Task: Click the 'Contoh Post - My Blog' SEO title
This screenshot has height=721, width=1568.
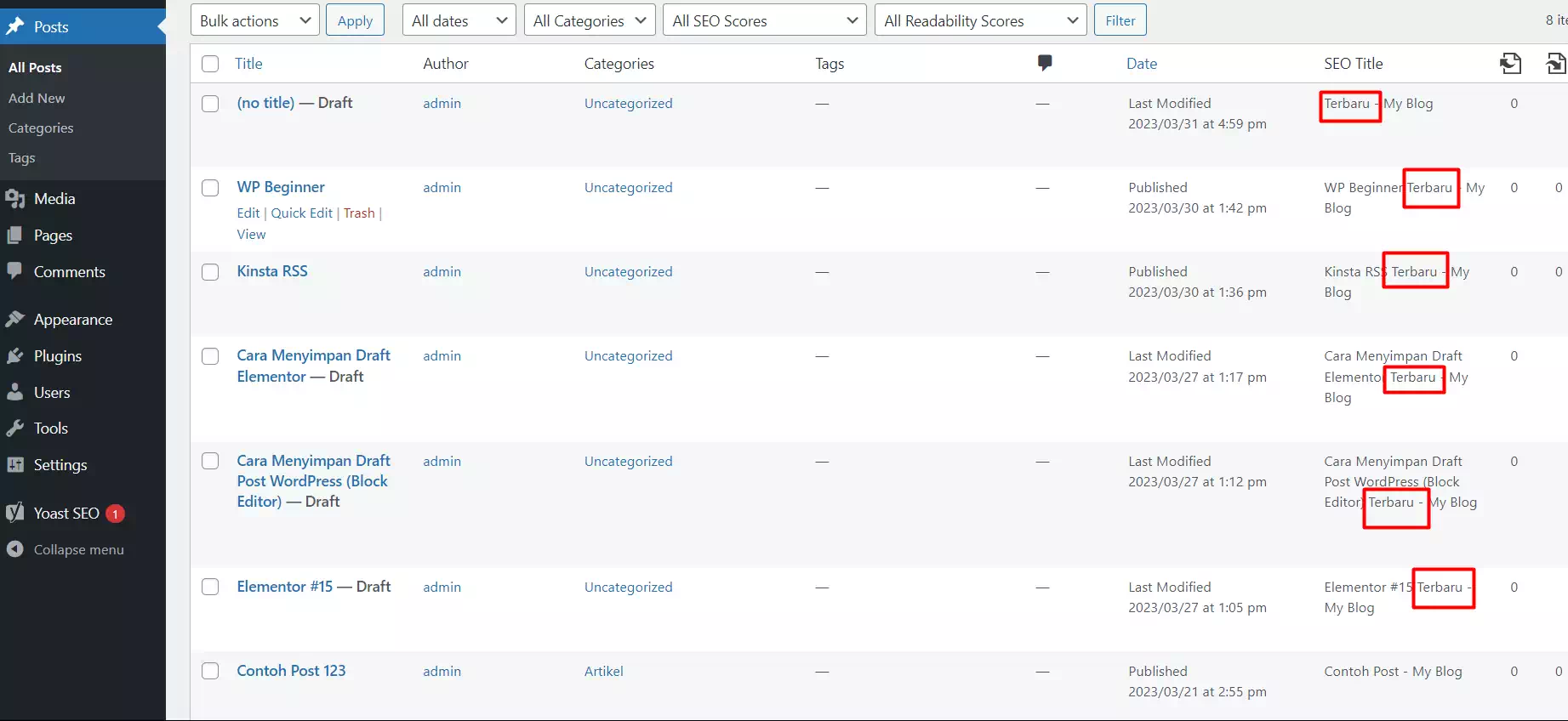Action: pos(1393,672)
